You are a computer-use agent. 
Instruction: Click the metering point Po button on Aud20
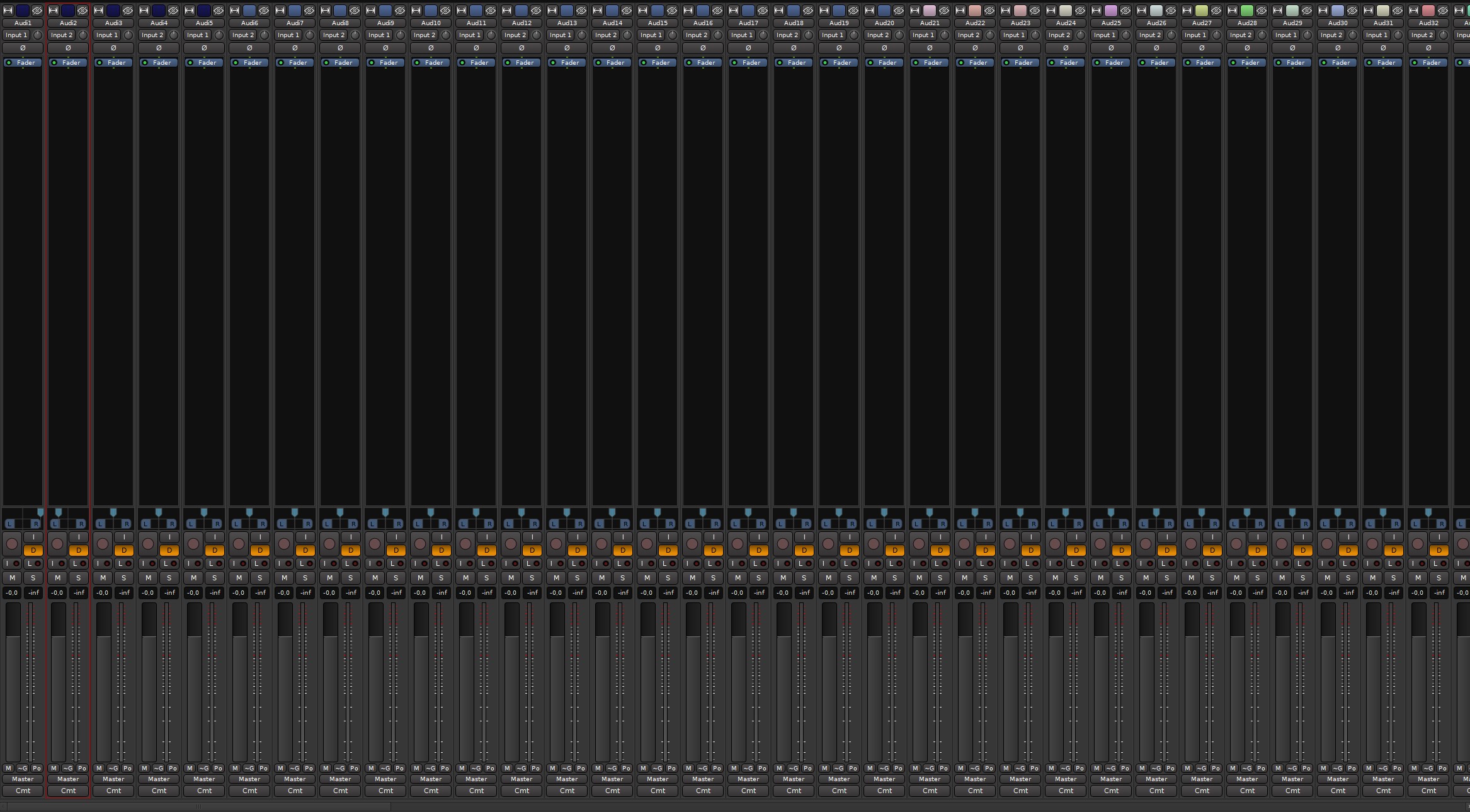pyautogui.click(x=898, y=768)
